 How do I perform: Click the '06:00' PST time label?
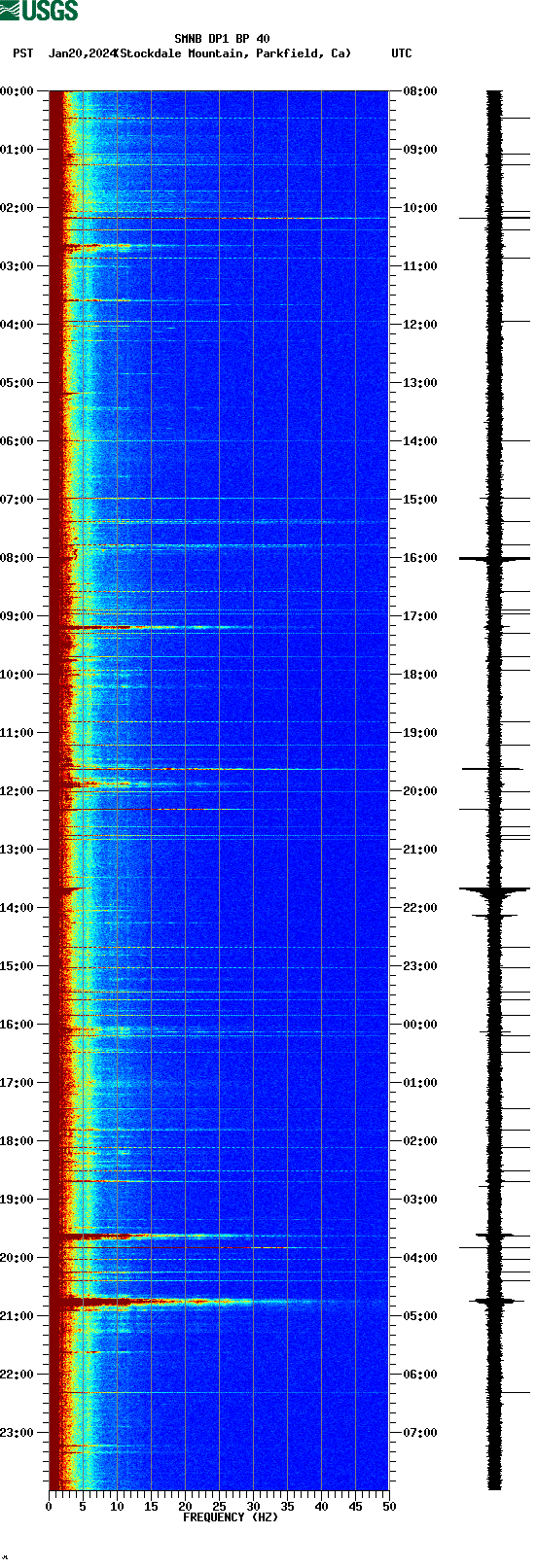(18, 441)
